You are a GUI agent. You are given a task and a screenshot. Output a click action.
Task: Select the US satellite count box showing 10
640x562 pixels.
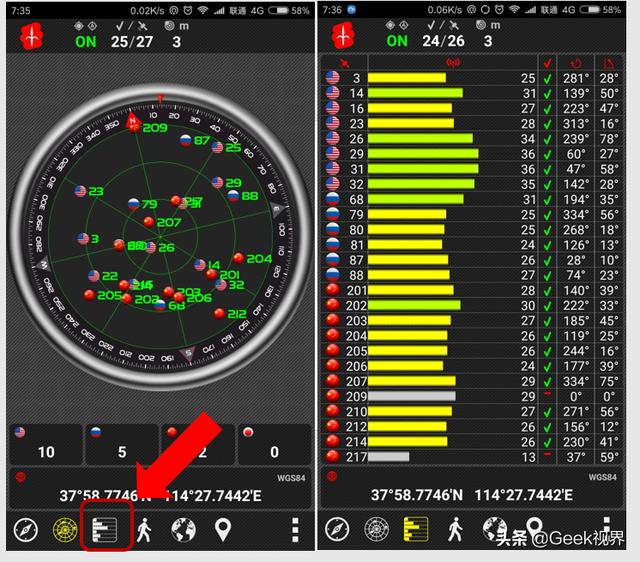pos(46,444)
